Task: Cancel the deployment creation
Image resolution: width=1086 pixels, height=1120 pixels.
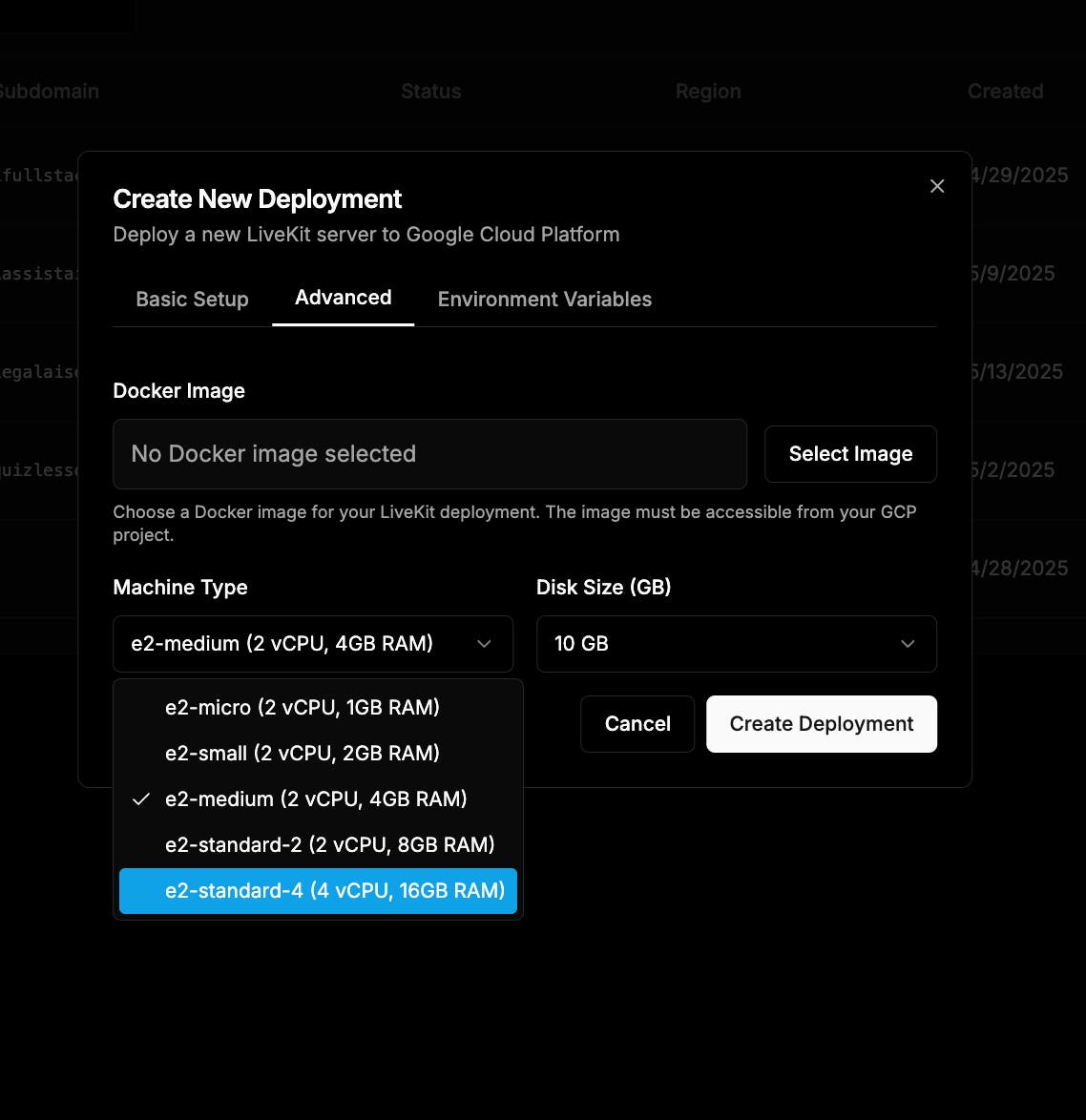Action: click(637, 723)
